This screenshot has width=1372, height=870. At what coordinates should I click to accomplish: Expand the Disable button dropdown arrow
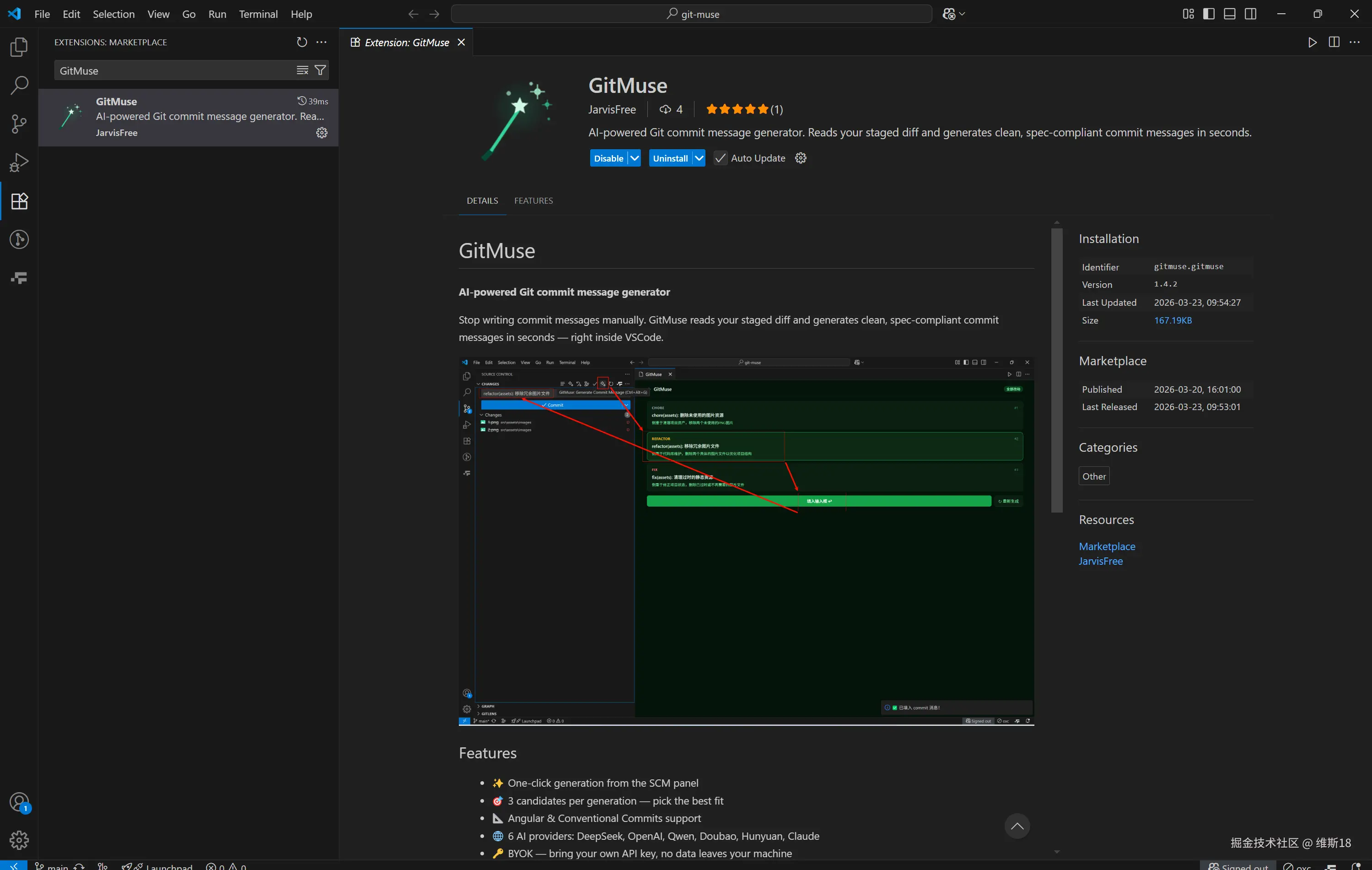click(x=634, y=158)
